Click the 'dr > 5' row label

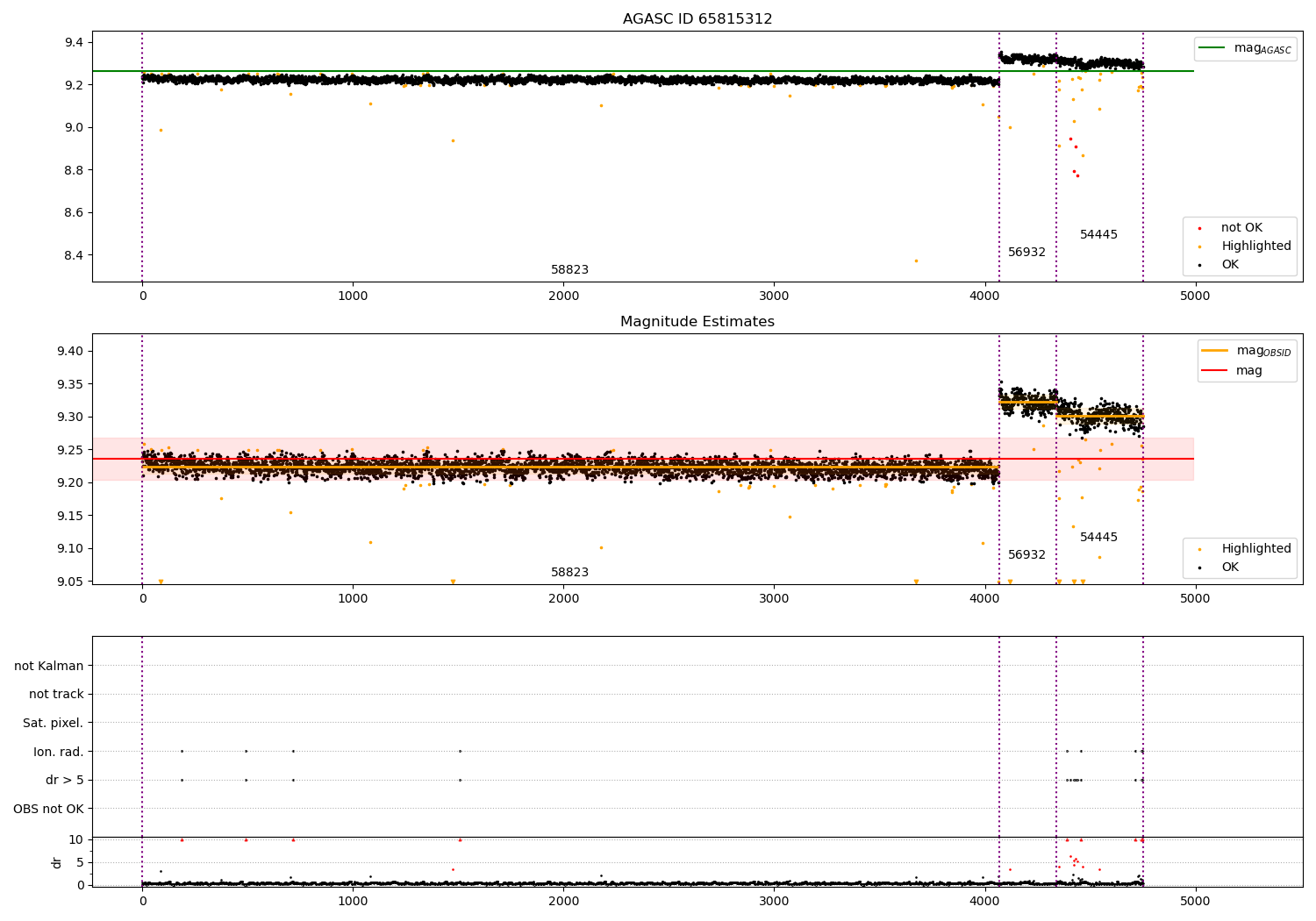tap(65, 781)
